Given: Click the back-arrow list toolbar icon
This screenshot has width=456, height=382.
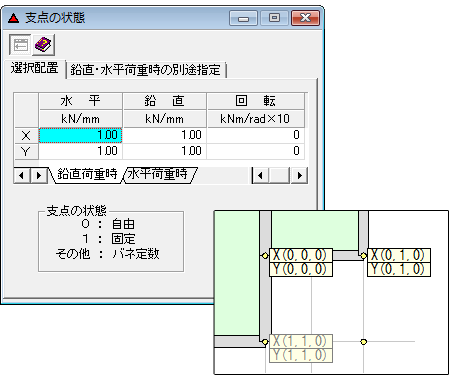Looking at the screenshot, I should [20, 45].
